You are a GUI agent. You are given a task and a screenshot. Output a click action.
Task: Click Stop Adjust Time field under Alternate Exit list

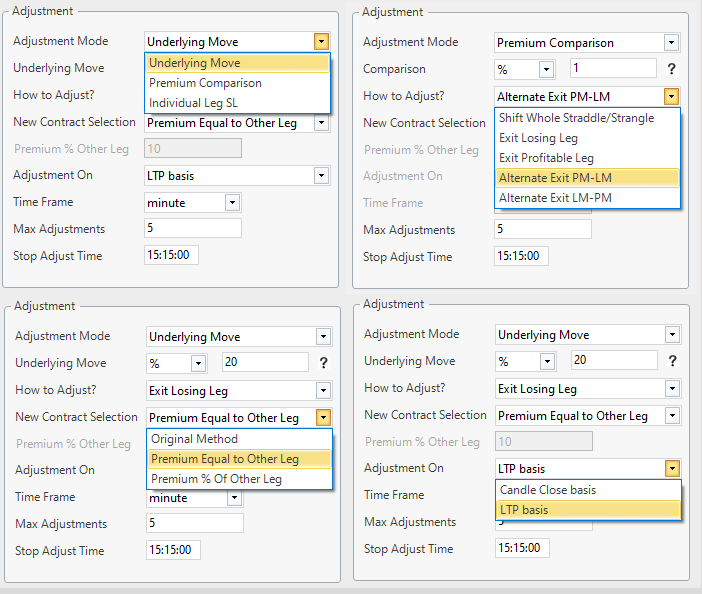click(521, 256)
